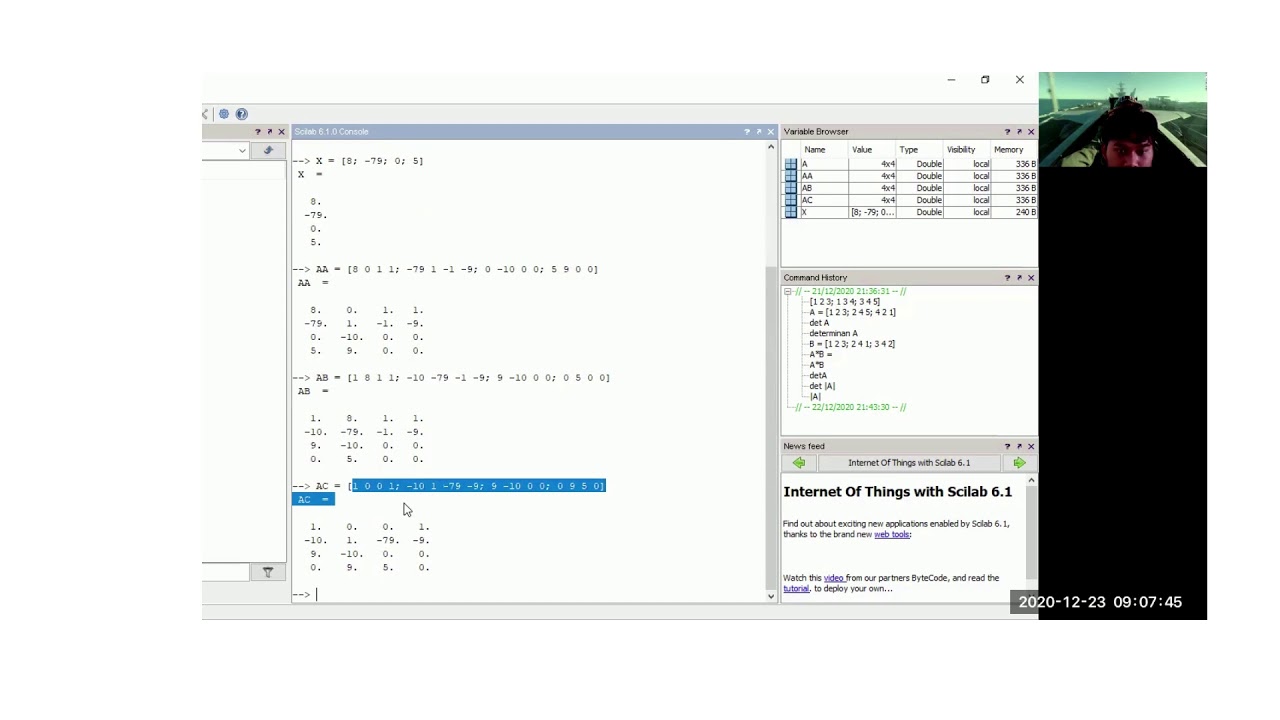
Task: Click file browser filter funnel icon
Action: tap(268, 572)
